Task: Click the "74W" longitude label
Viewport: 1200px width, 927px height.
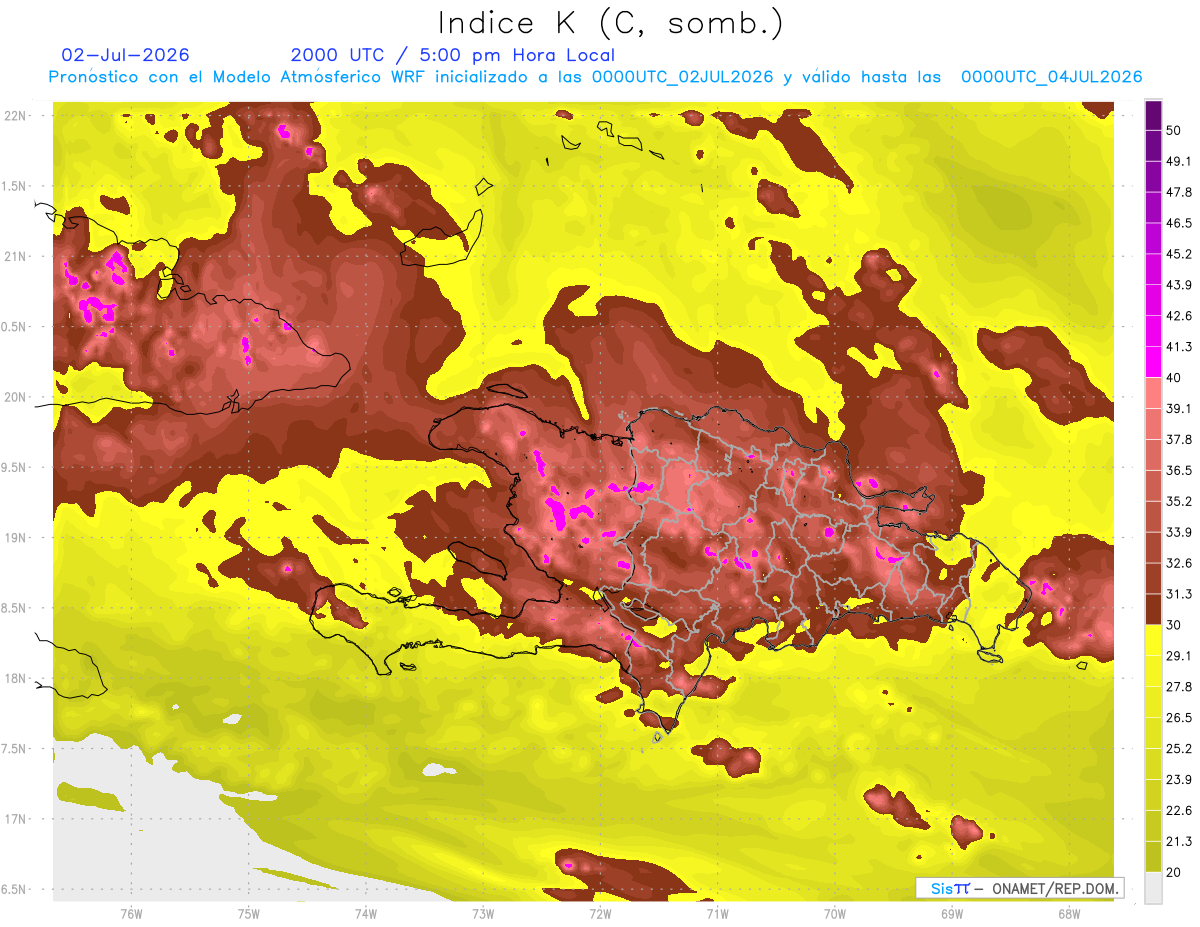Action: pyautogui.click(x=366, y=913)
